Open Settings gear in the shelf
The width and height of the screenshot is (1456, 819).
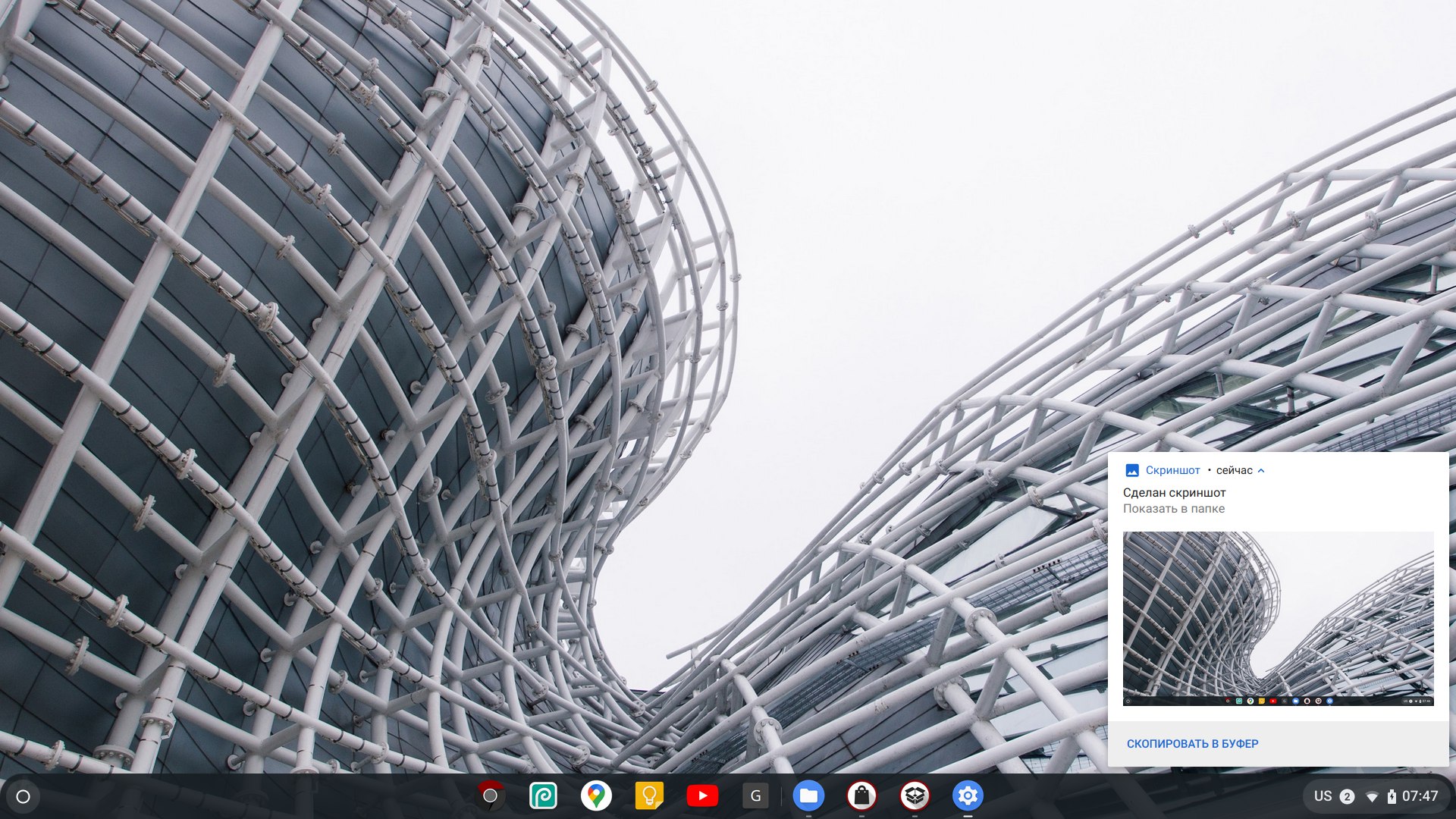968,795
